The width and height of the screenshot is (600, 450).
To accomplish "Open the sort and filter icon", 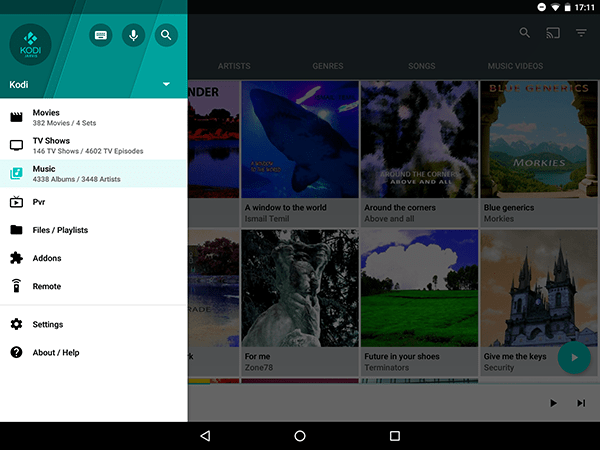I will tap(581, 33).
